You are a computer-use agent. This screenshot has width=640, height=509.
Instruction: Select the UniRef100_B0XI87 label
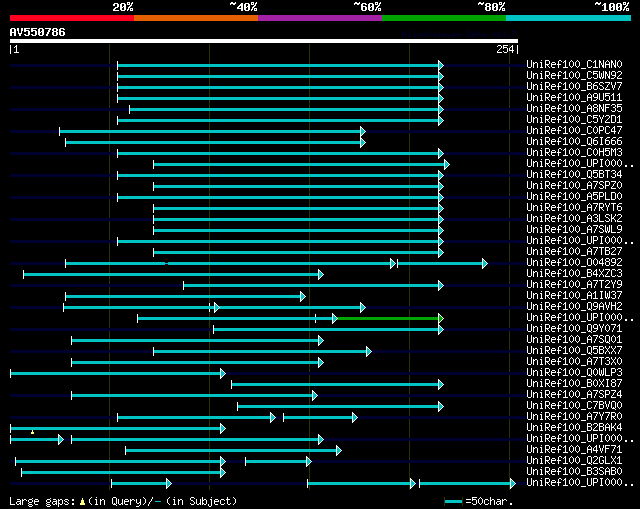point(574,384)
